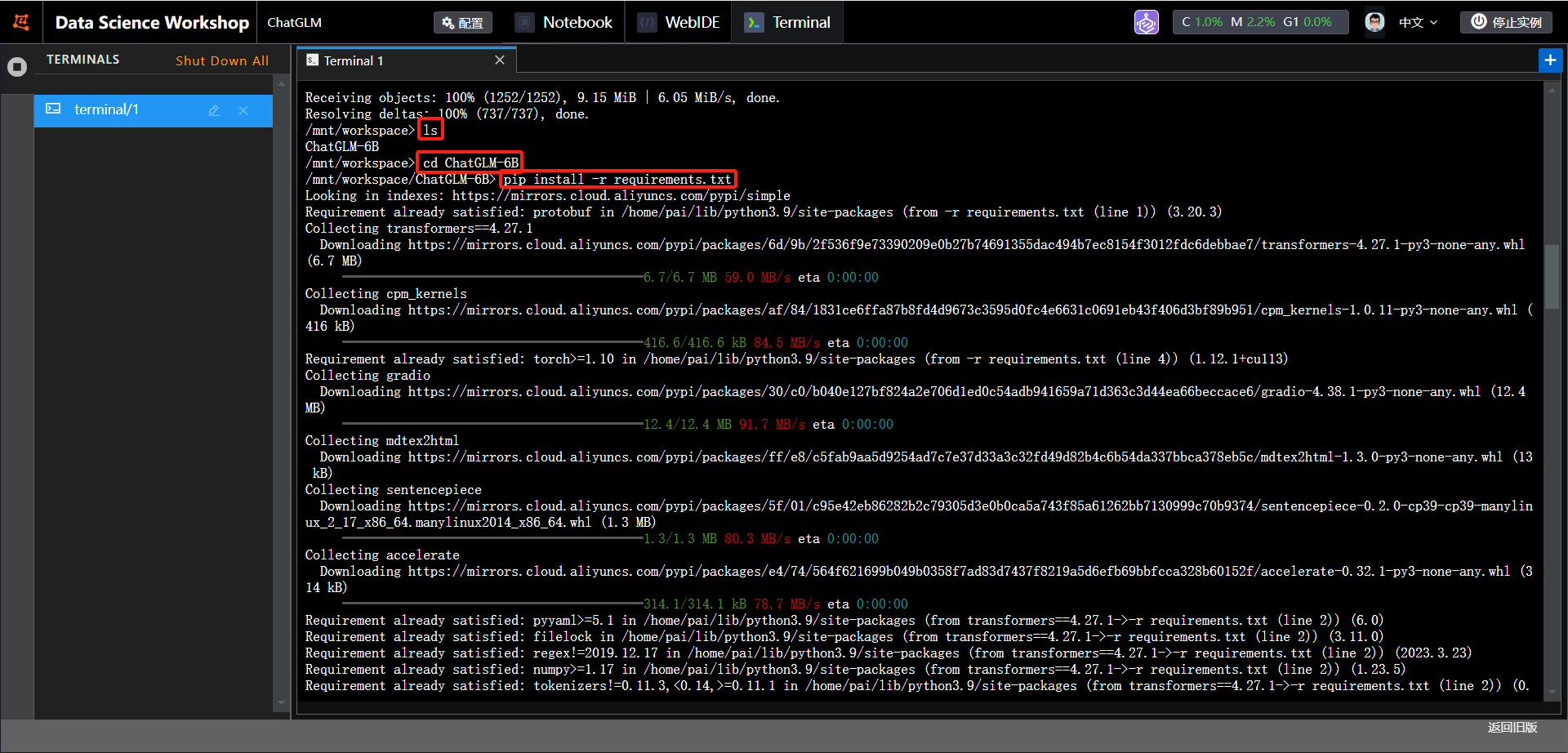This screenshot has height=753, width=1568.
Task: Open the 配置 settings button
Action: tap(463, 23)
